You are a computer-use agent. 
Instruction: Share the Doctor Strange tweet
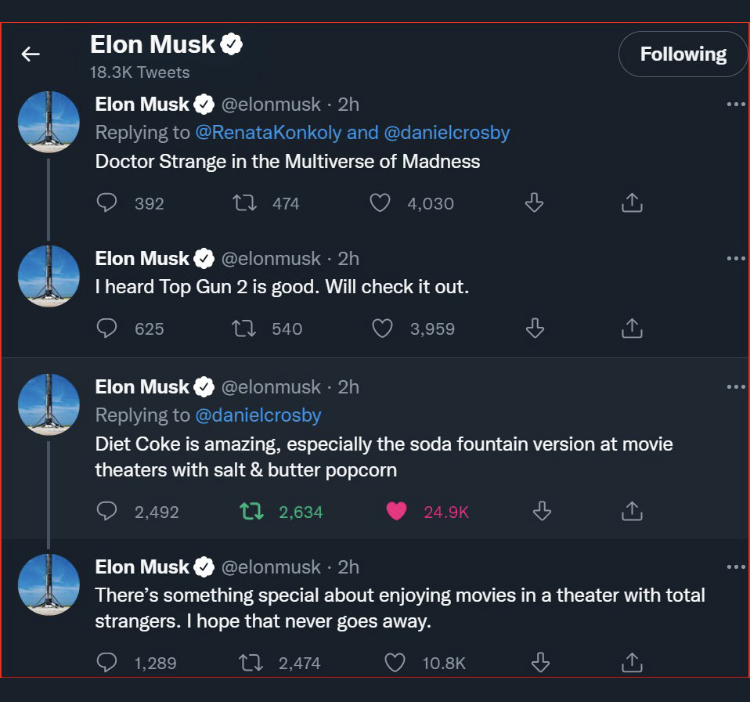pyautogui.click(x=631, y=203)
